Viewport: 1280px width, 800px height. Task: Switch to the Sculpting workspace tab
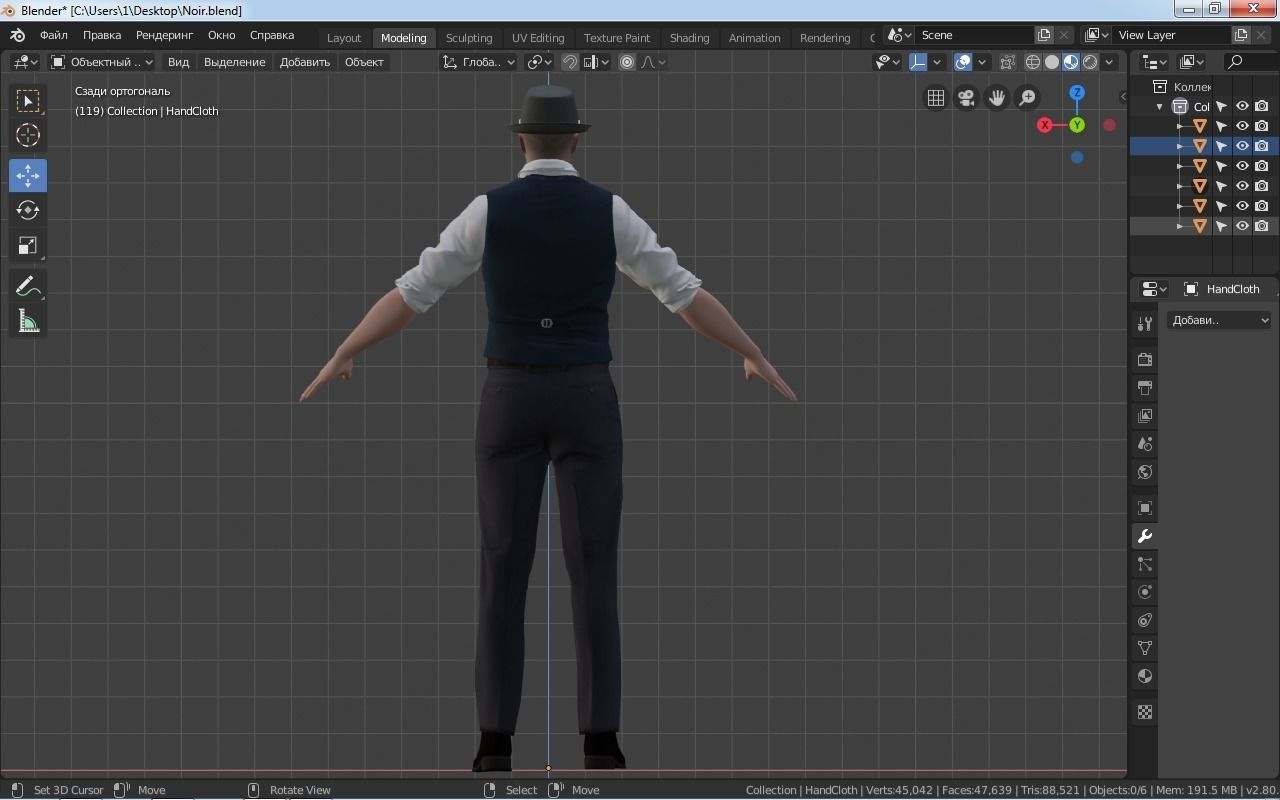tap(469, 38)
